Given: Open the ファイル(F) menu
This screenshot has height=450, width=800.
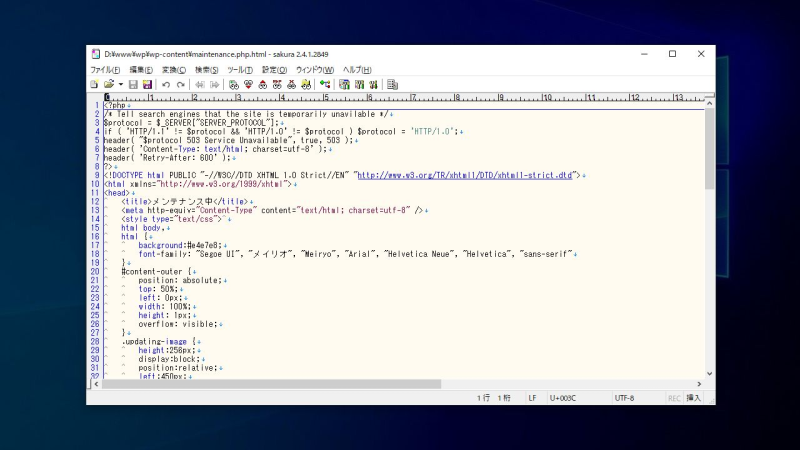Looking at the screenshot, I should pyautogui.click(x=105, y=70).
